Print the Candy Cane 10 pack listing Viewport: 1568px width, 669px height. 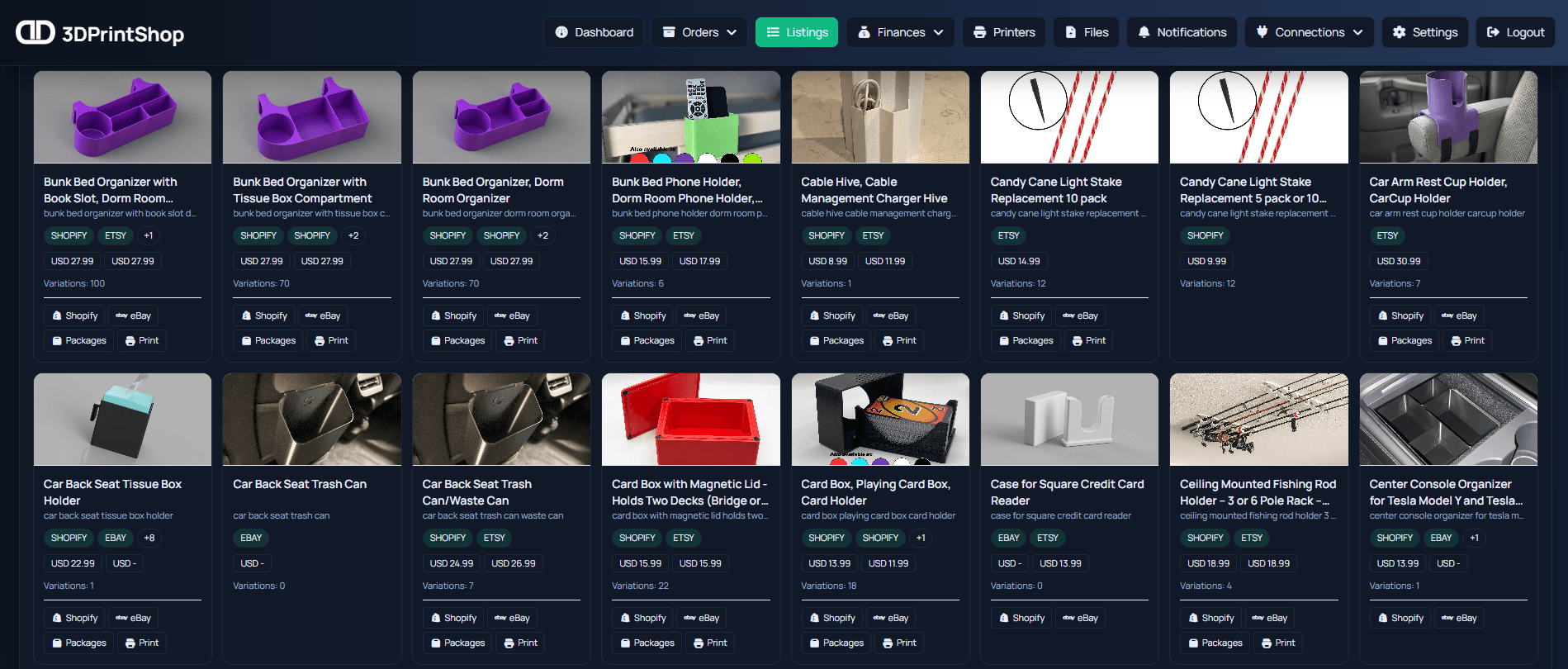[x=1088, y=340]
